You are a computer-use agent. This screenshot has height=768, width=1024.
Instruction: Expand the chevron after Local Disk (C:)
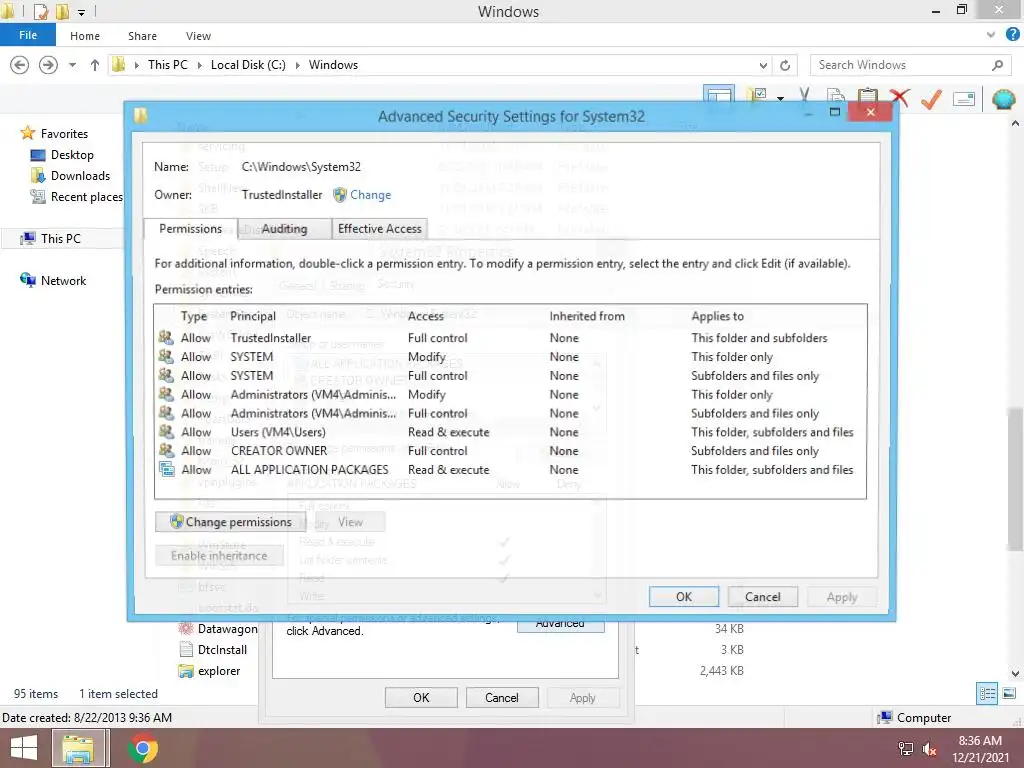click(297, 65)
